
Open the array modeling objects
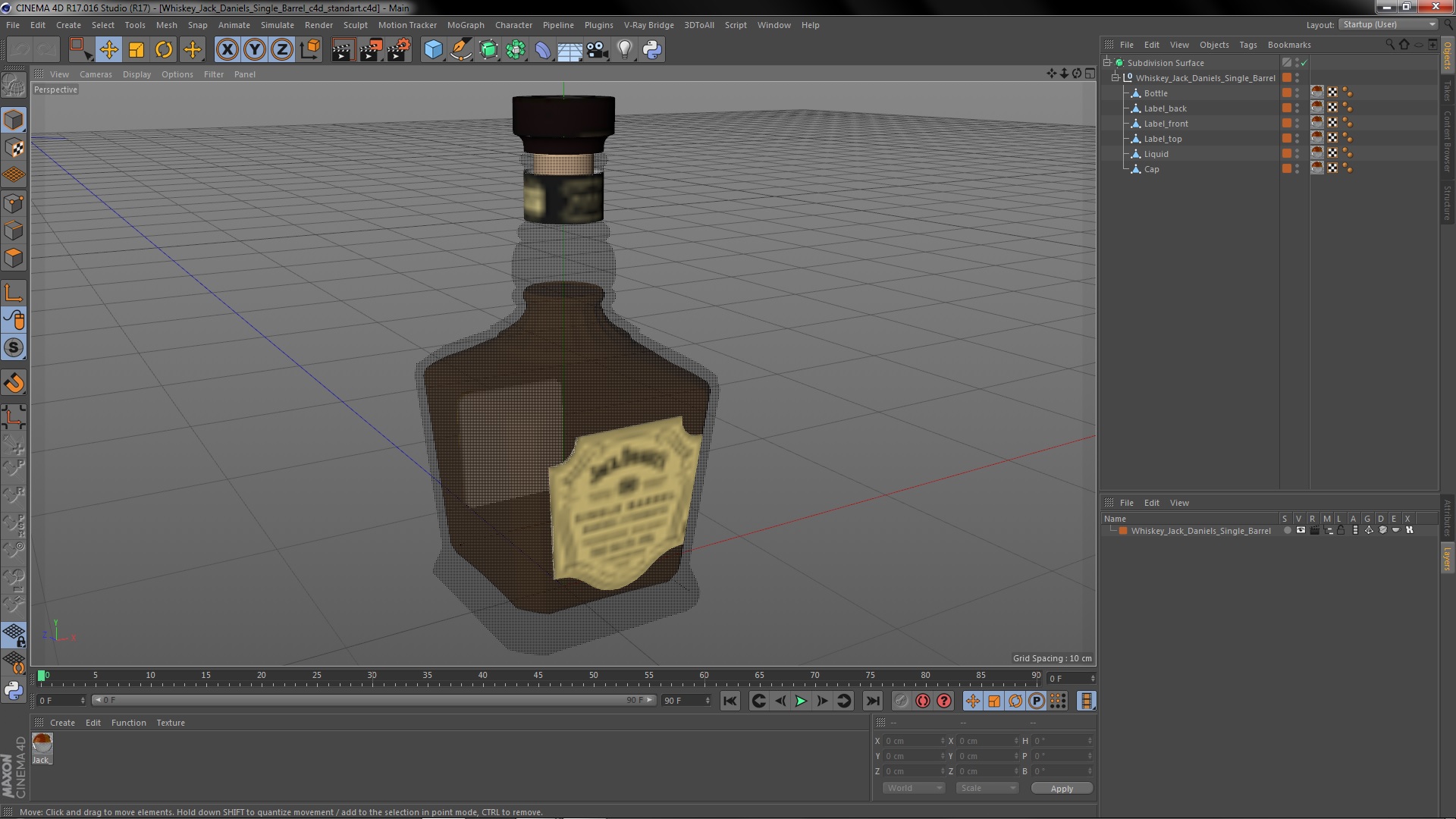click(x=516, y=50)
